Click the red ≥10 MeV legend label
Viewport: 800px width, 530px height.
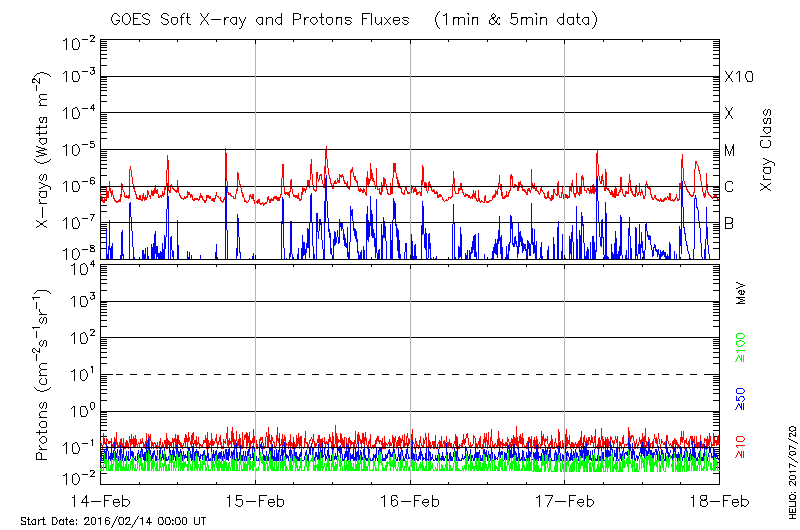pyautogui.click(x=741, y=446)
